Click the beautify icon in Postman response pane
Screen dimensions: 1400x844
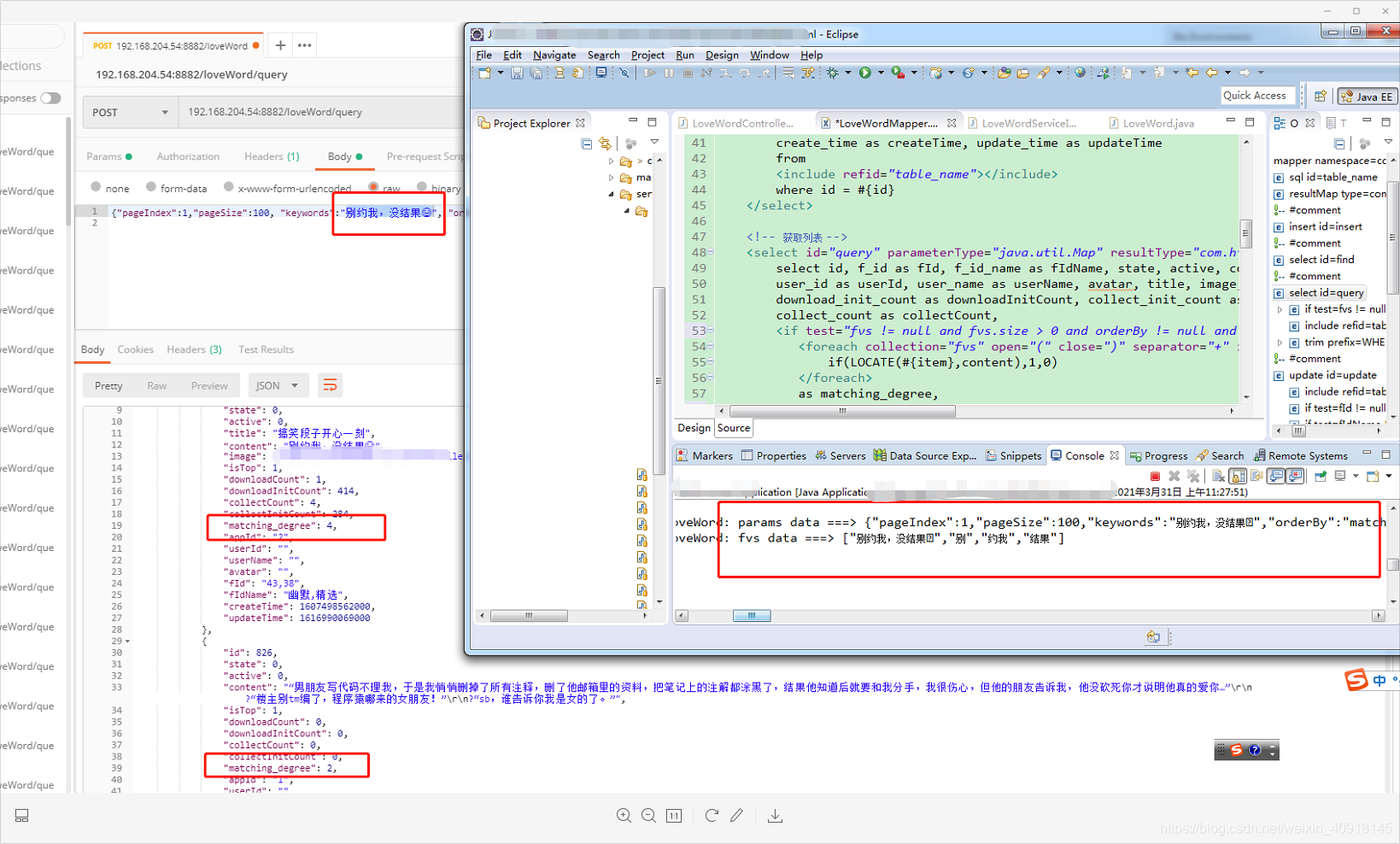(330, 385)
